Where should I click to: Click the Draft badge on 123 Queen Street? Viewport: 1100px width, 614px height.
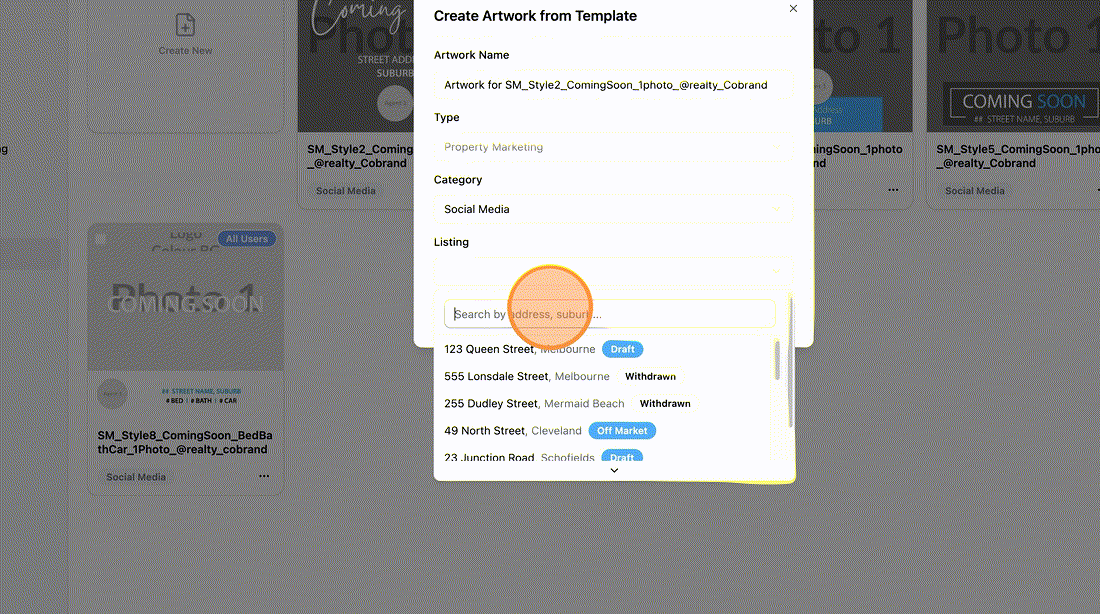point(622,349)
